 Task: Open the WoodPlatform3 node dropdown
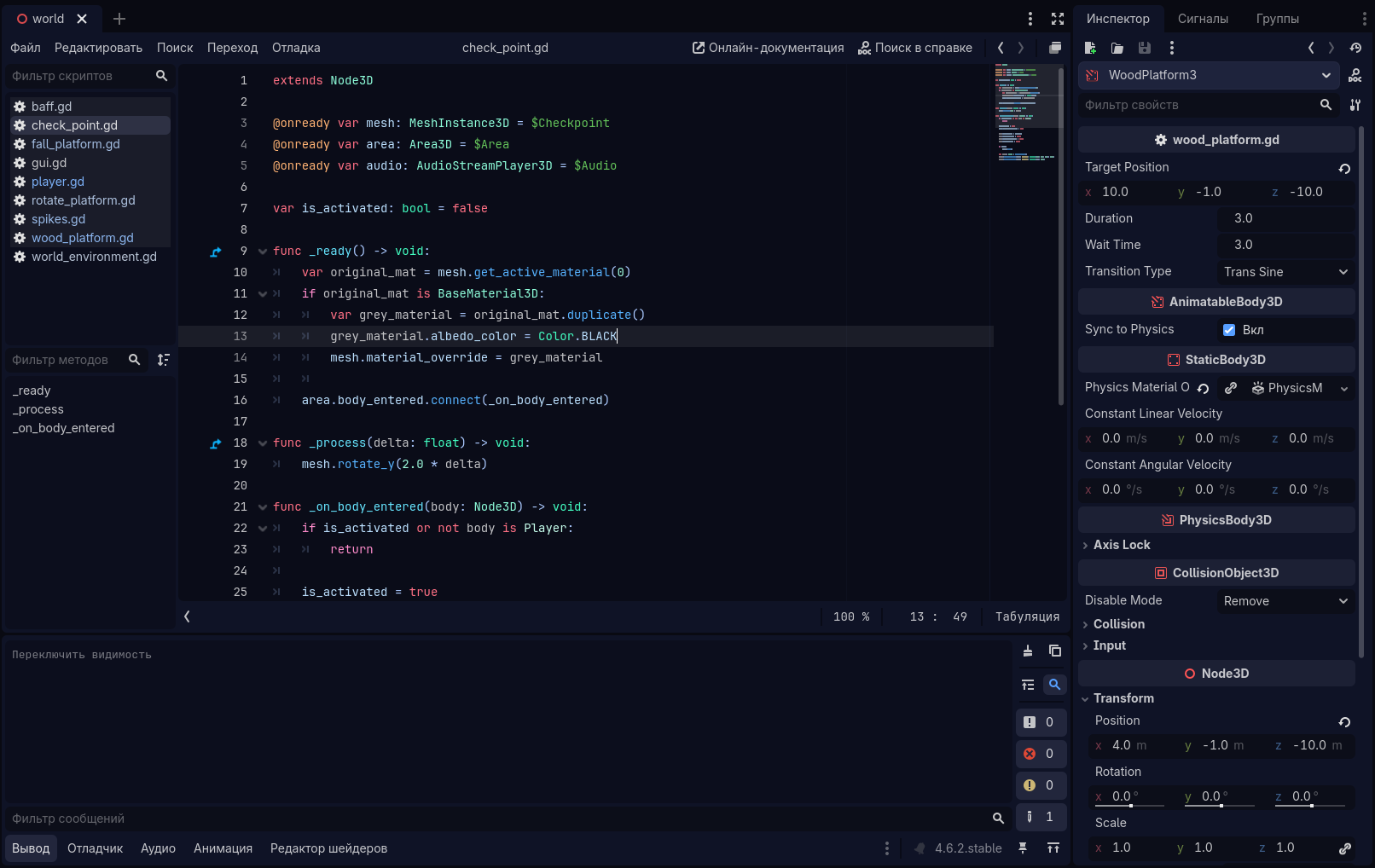(x=1209, y=75)
